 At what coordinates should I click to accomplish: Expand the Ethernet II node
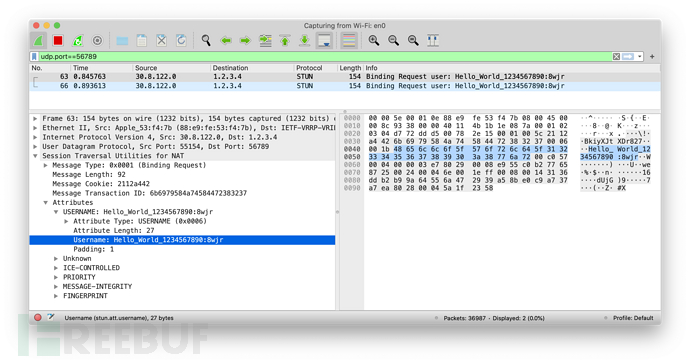[x=35, y=128]
